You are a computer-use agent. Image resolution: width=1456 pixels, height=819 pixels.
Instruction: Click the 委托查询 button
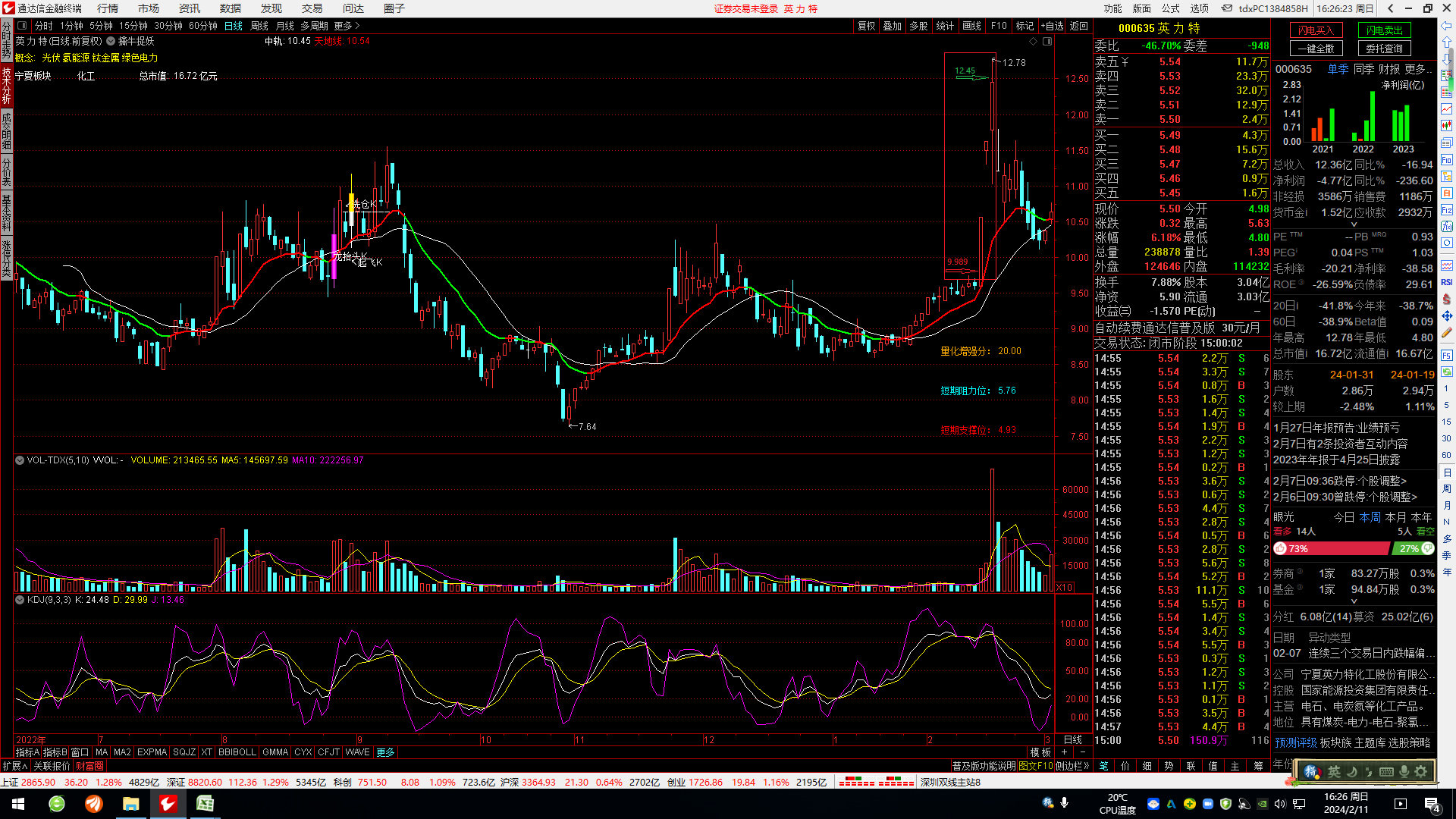coord(1384,49)
